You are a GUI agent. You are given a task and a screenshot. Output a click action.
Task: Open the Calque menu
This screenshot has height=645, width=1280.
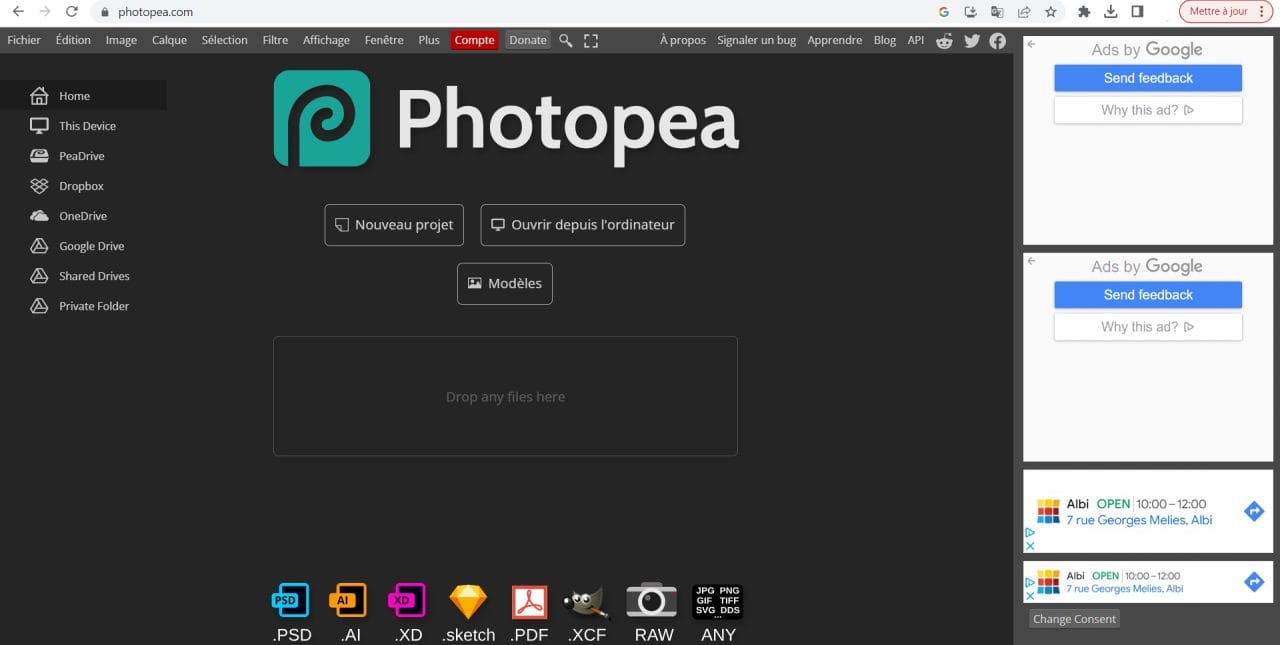(169, 40)
